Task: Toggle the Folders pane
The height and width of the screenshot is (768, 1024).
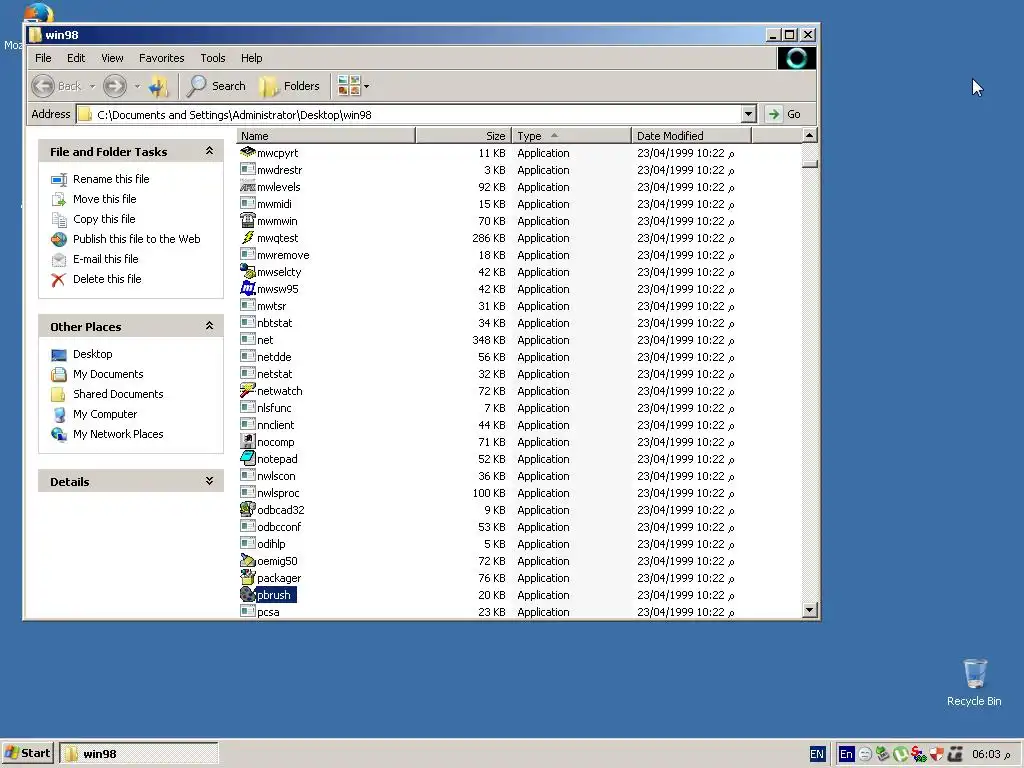Action: point(289,86)
